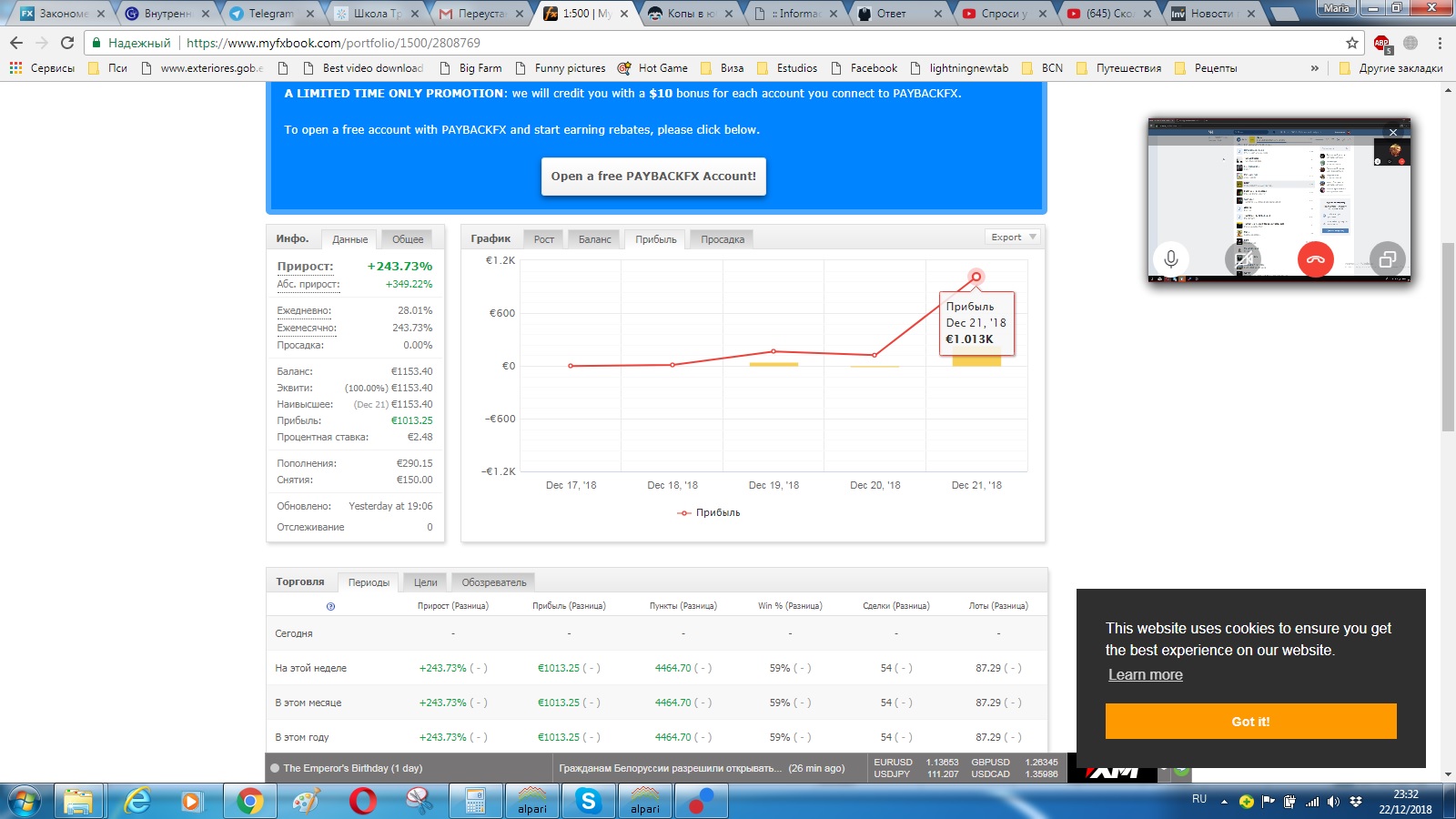Toggle the Прибыль series in chart legend
Viewport: 1456px width, 819px height.
709,512
